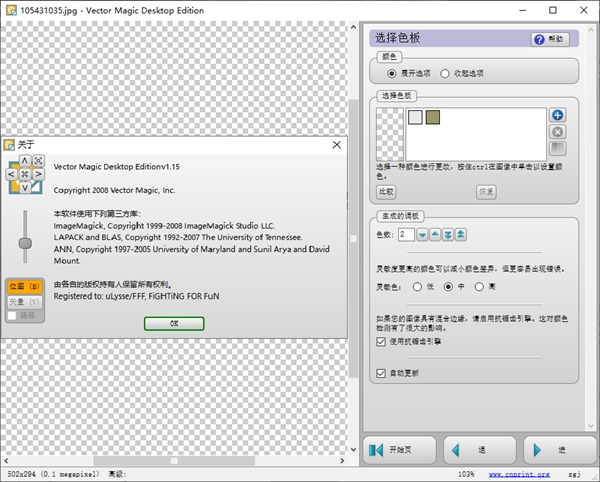Click the 103% zoom value in status bar
The width and height of the screenshot is (600, 482).
point(466,474)
